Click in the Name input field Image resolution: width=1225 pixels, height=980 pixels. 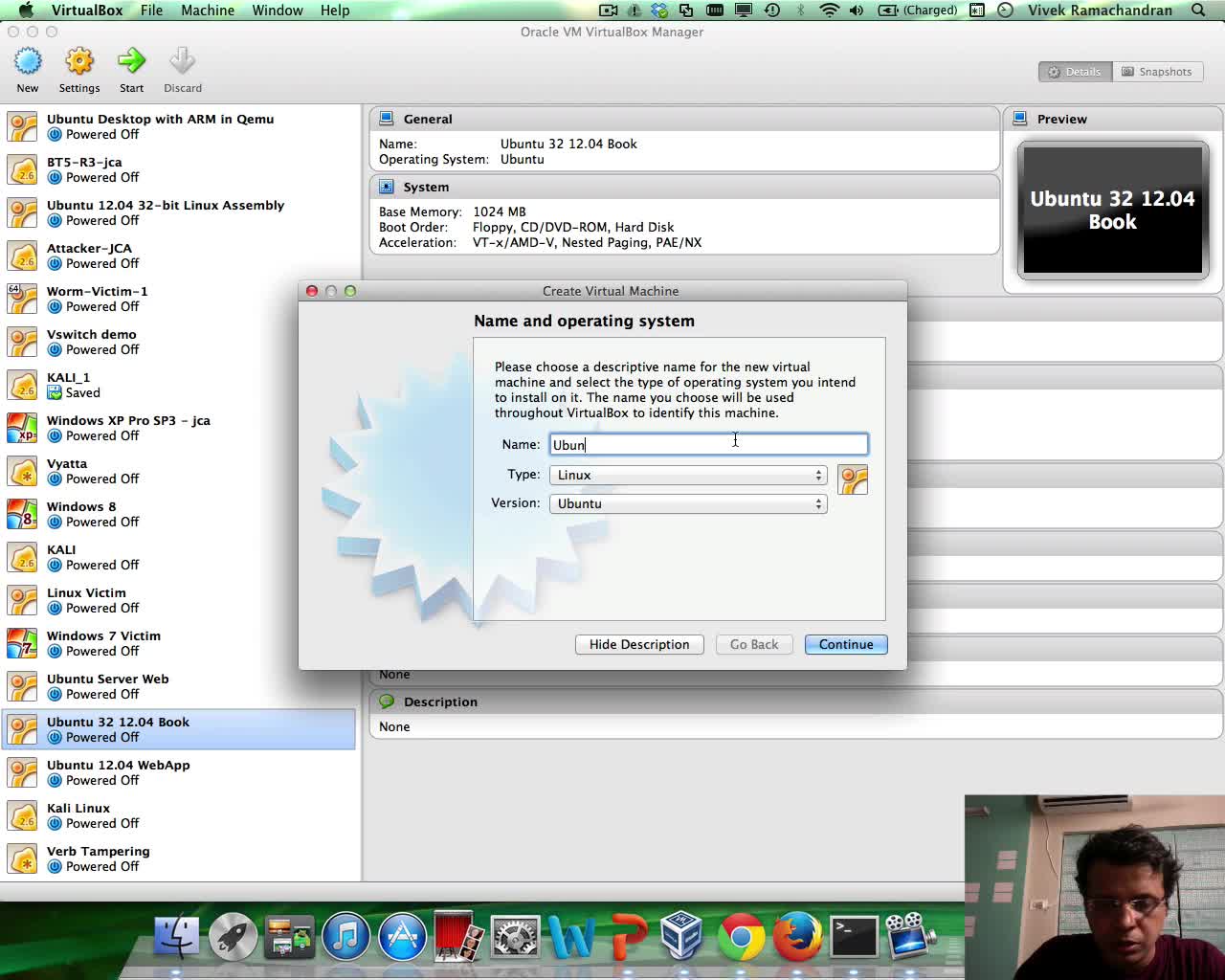point(709,444)
